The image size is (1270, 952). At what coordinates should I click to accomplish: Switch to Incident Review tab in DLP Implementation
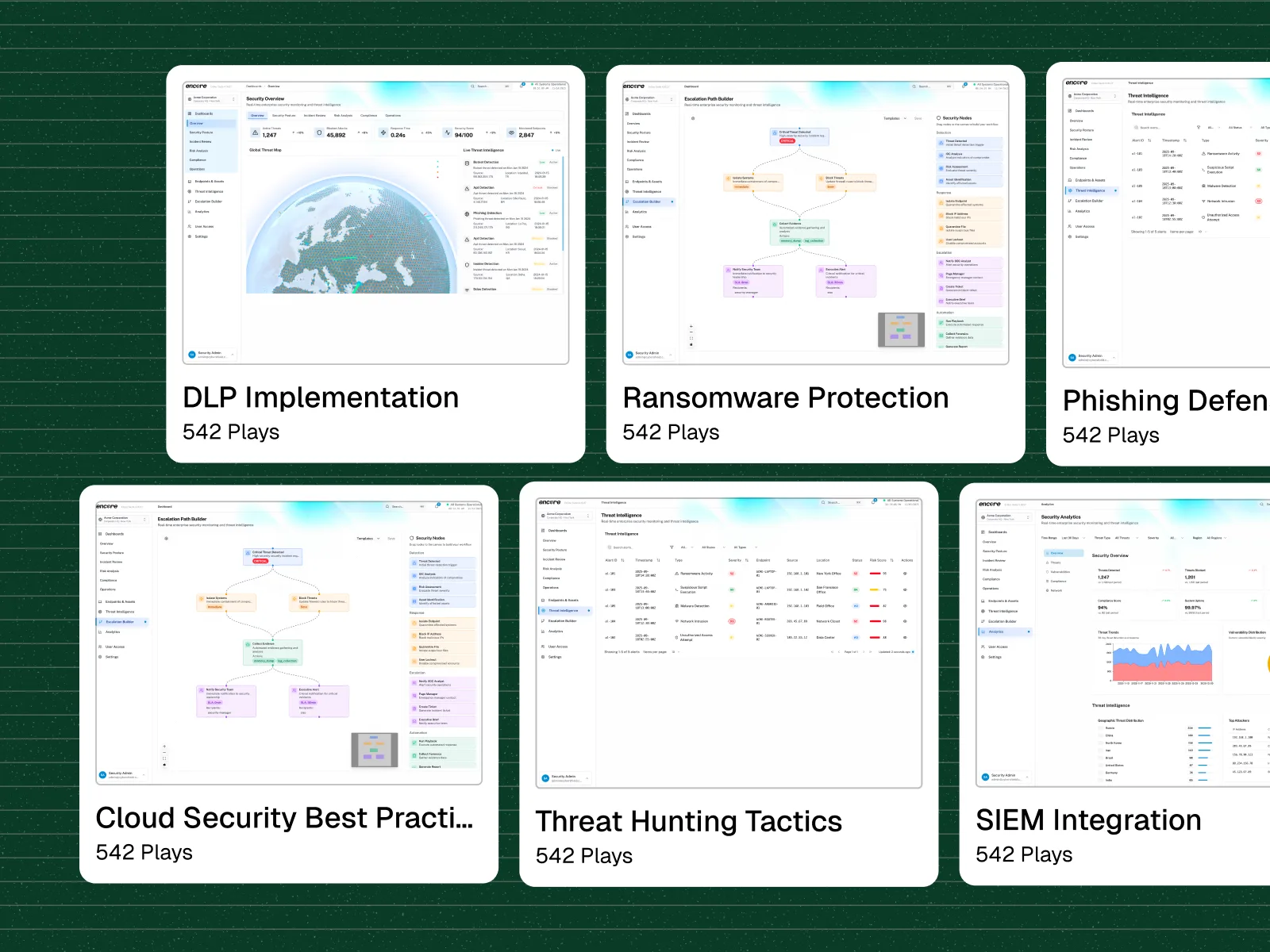pos(314,116)
